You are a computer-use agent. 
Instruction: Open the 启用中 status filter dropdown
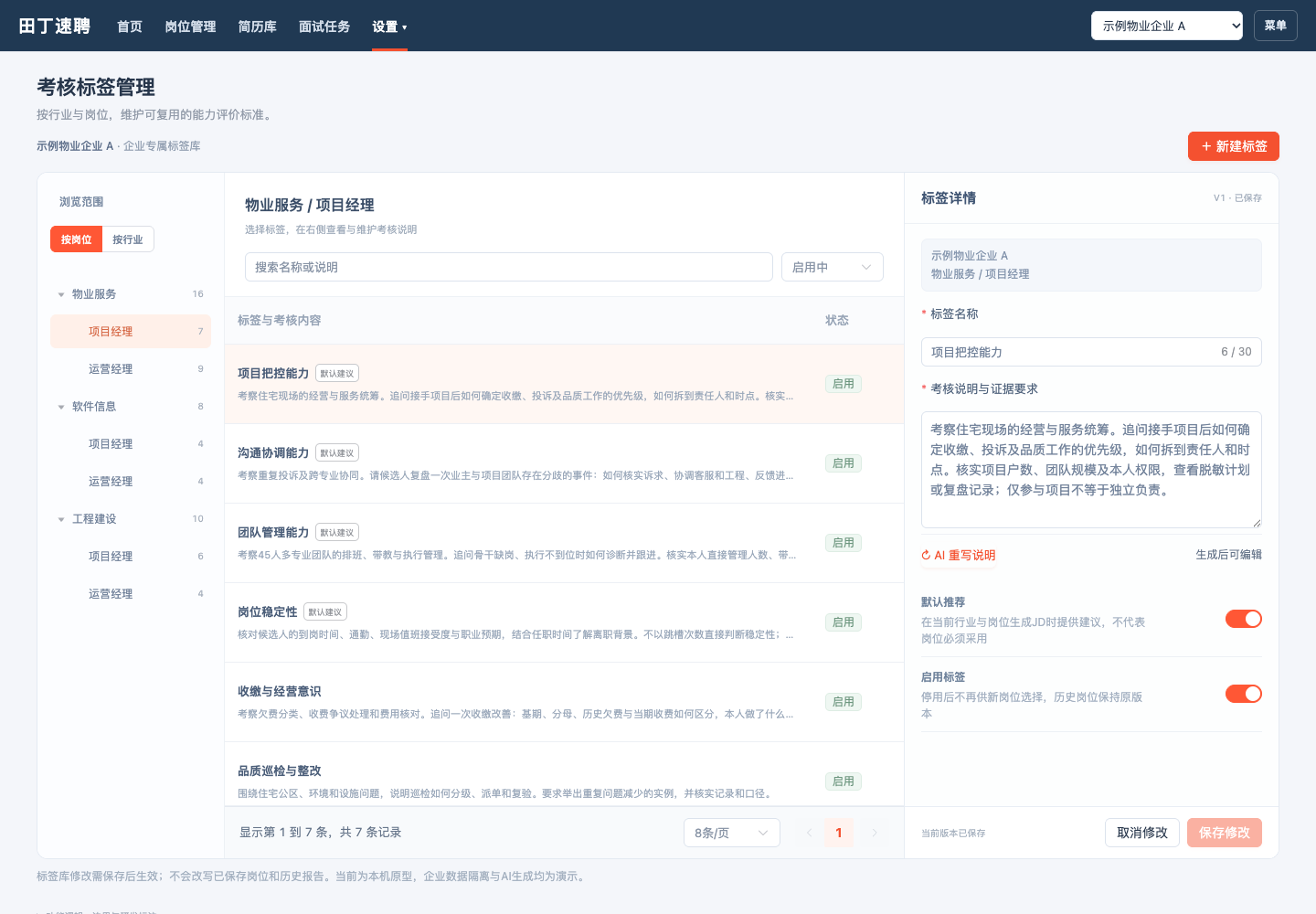[x=833, y=267]
